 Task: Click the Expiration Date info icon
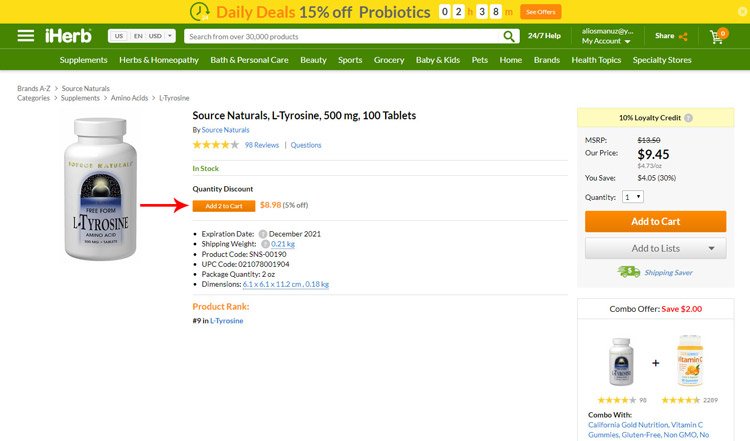coord(263,234)
